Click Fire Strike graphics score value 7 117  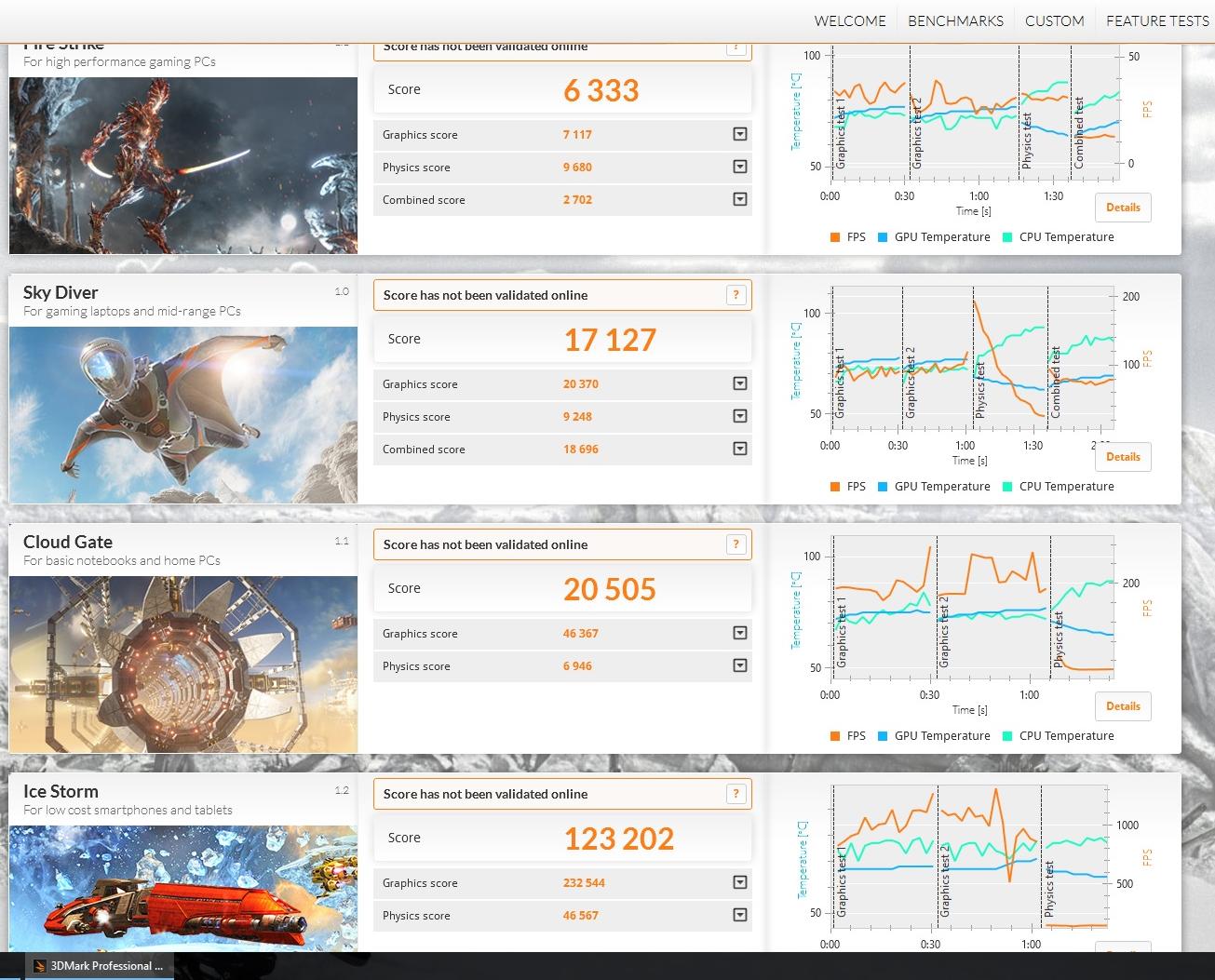click(577, 134)
